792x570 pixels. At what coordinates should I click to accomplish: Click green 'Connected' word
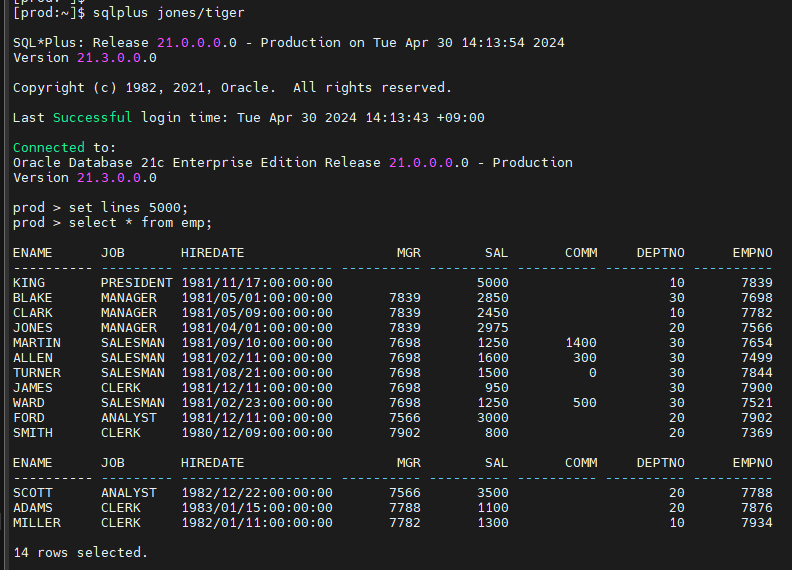(x=49, y=148)
